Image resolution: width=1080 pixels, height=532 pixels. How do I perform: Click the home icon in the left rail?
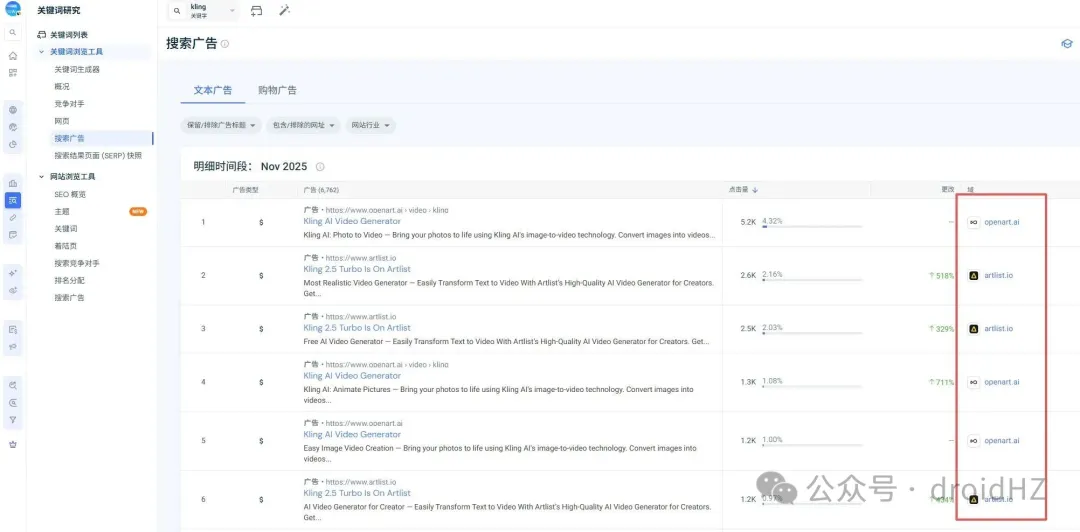(x=13, y=56)
